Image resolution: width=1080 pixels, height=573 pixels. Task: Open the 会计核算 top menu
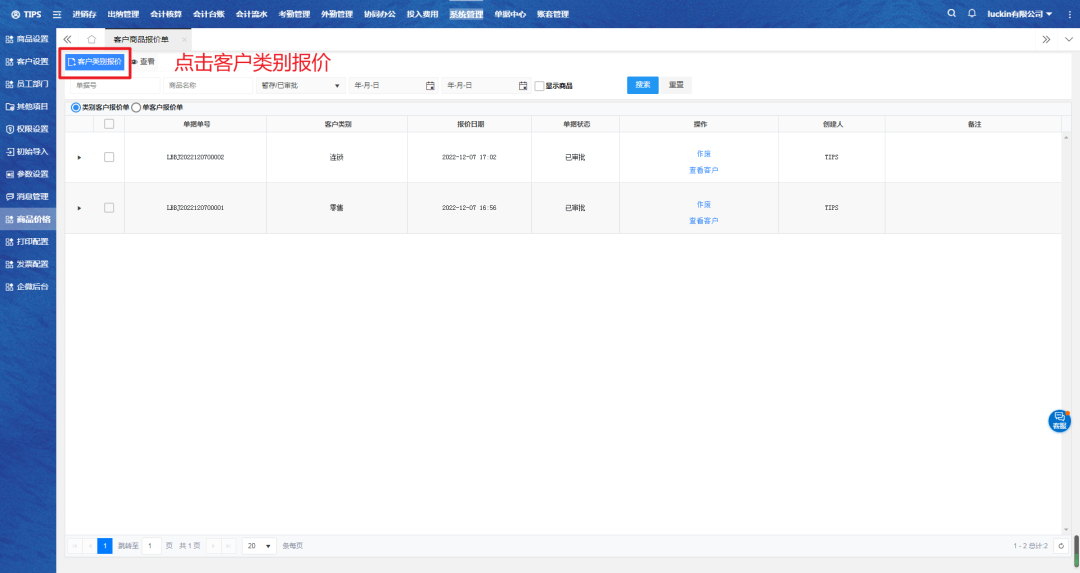coord(166,14)
